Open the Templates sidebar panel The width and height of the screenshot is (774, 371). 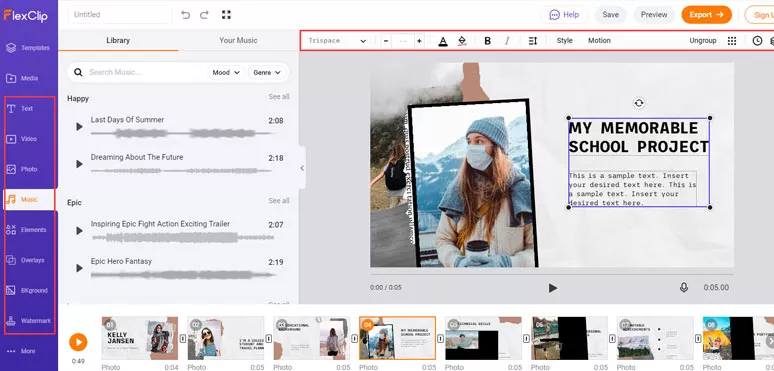28,48
